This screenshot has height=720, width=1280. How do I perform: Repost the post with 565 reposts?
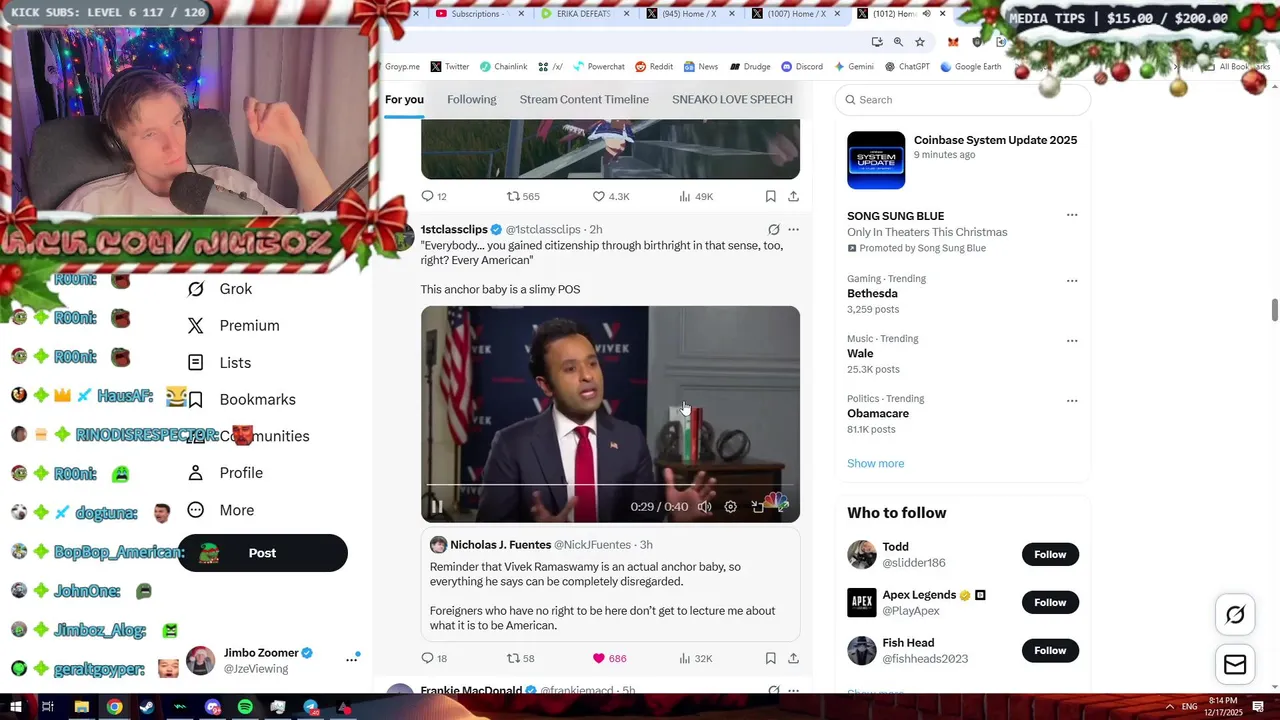[523, 197]
